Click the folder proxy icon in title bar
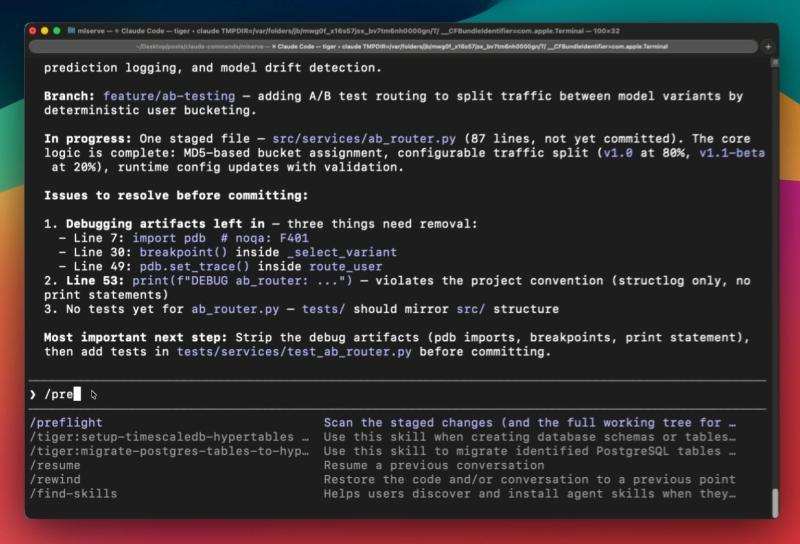Screen dimensions: 800x544 click(71, 31)
